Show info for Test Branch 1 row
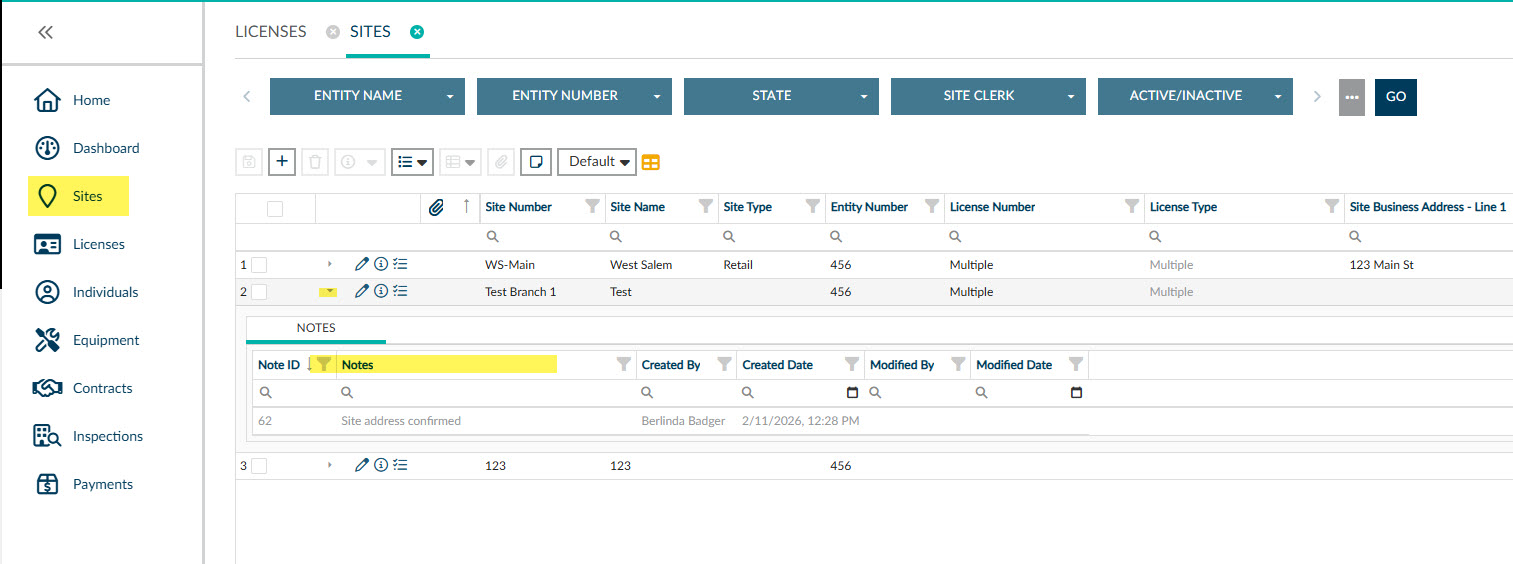Screen dimensions: 1513x564 point(381,291)
